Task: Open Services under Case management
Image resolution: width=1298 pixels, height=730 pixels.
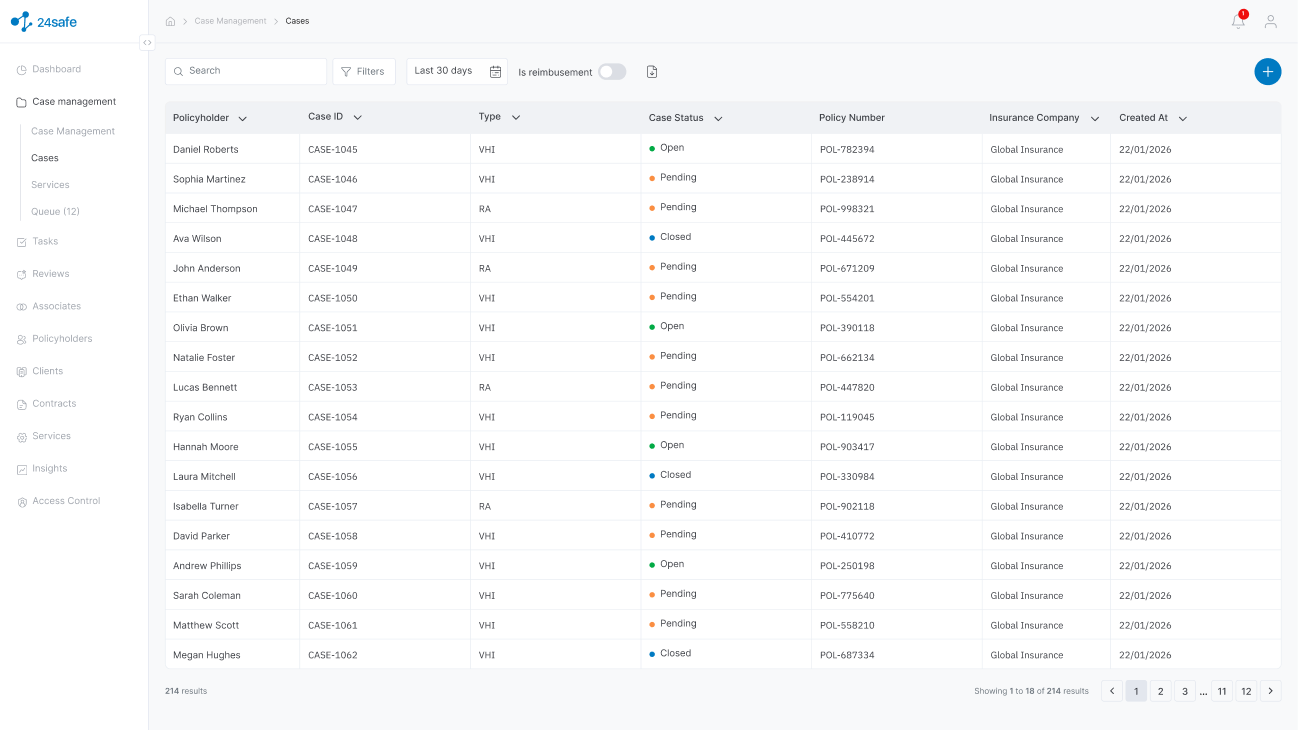Action: tap(50, 185)
